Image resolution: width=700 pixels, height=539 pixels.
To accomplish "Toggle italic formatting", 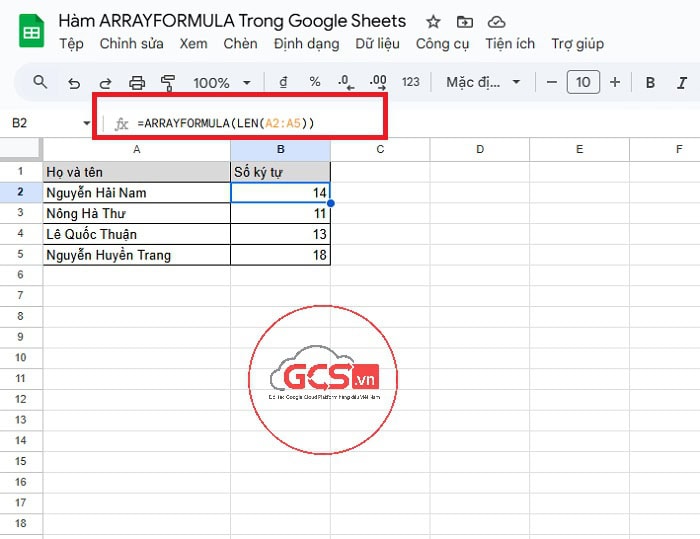I will point(682,83).
